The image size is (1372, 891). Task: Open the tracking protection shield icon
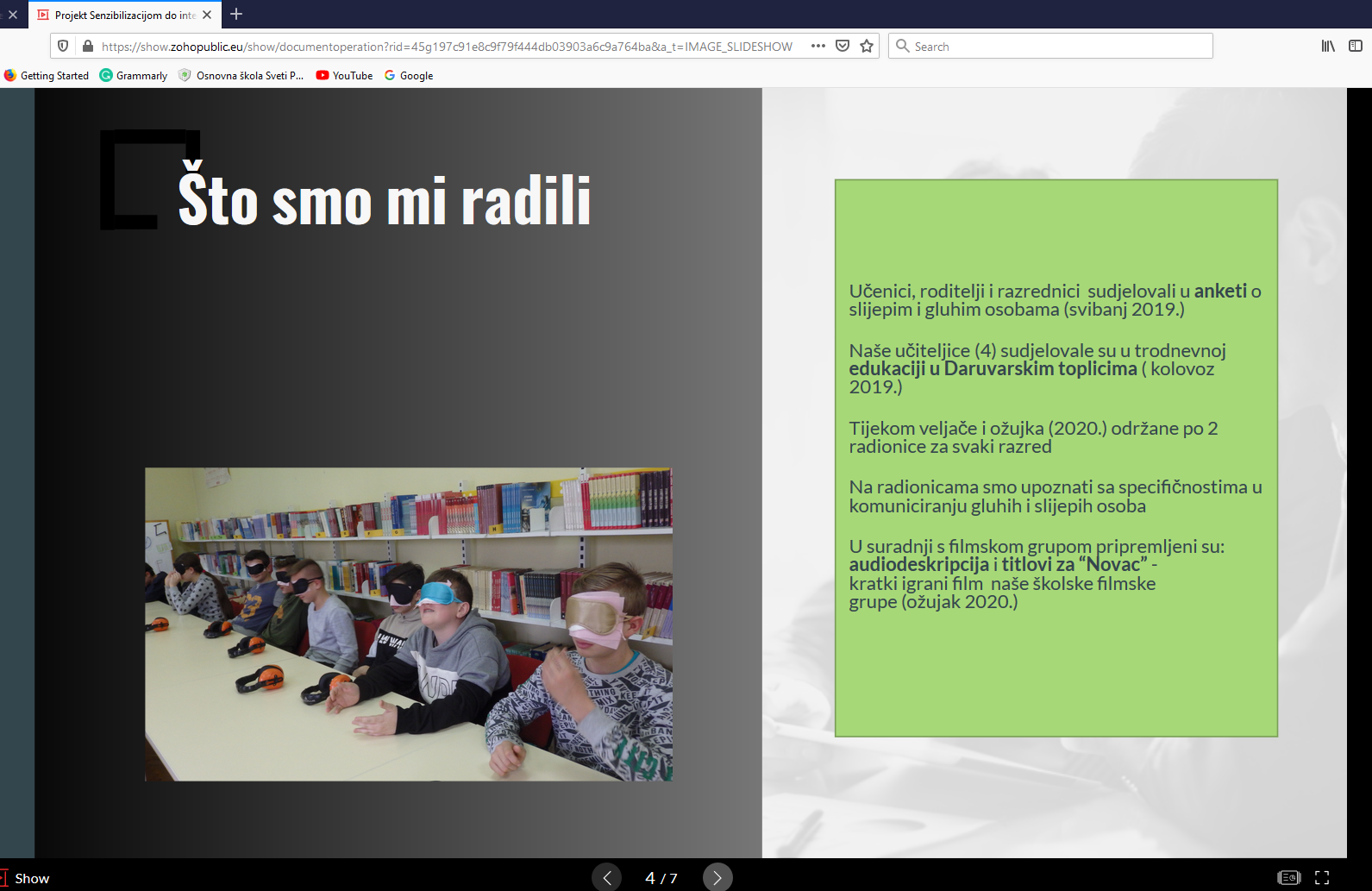[x=63, y=47]
